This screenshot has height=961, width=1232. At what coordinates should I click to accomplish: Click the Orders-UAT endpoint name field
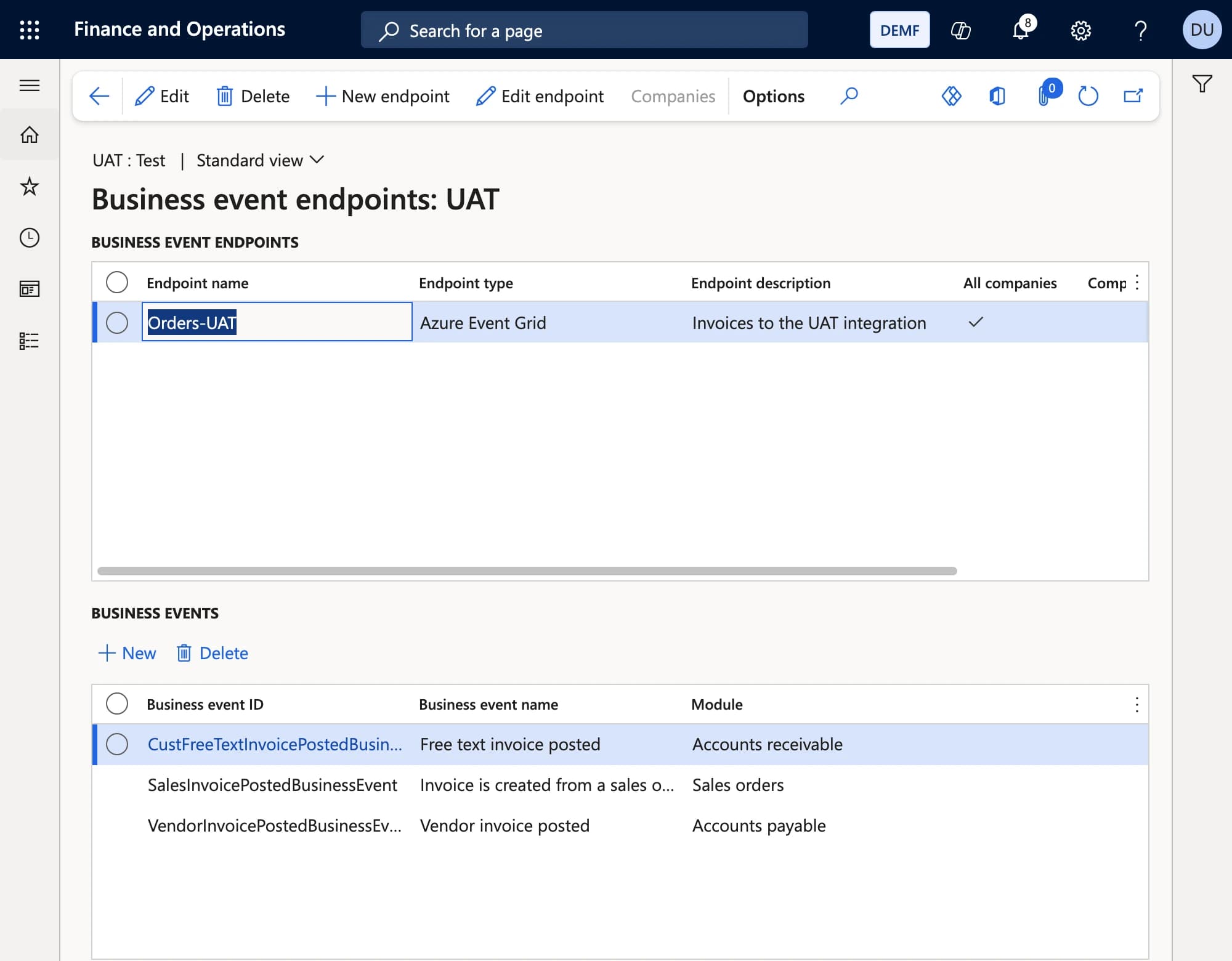tap(277, 322)
